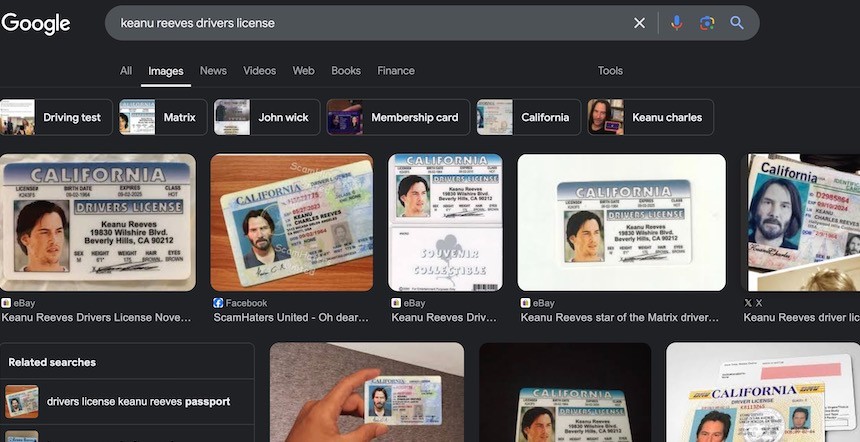Viewport: 860px width, 442px height.
Task: Submit search with magnifying glass icon
Action: 737,23
